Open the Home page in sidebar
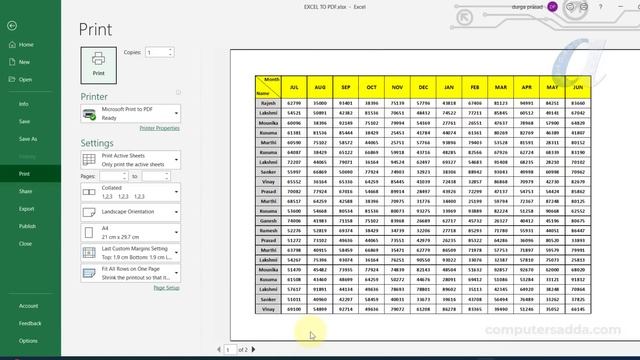Screen dimensions: 640x360 point(26,44)
